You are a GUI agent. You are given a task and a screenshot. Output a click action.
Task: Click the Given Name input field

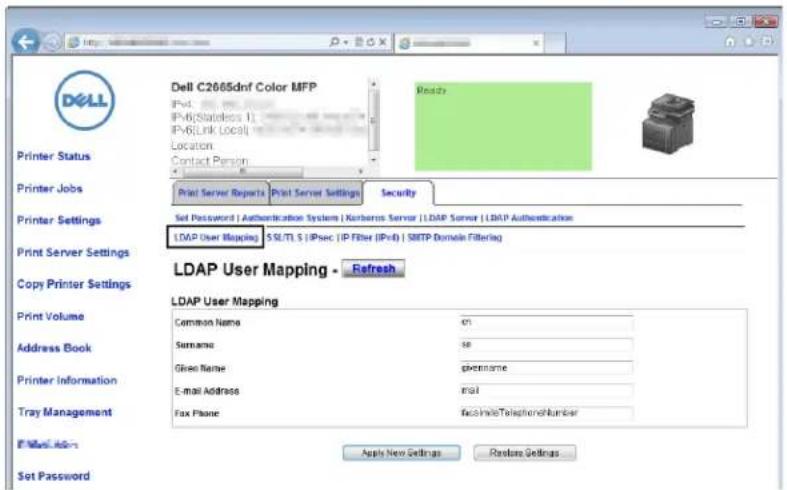(546, 368)
